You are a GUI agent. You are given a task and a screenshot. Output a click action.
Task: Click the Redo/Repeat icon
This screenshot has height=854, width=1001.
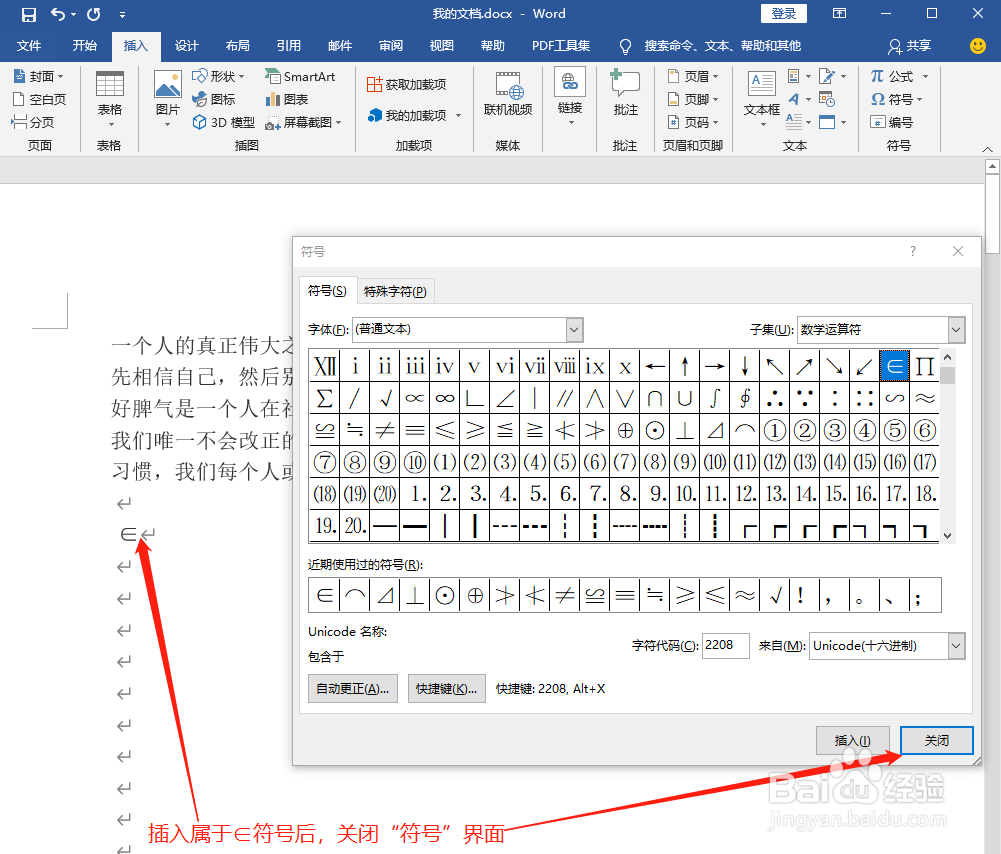coord(94,14)
